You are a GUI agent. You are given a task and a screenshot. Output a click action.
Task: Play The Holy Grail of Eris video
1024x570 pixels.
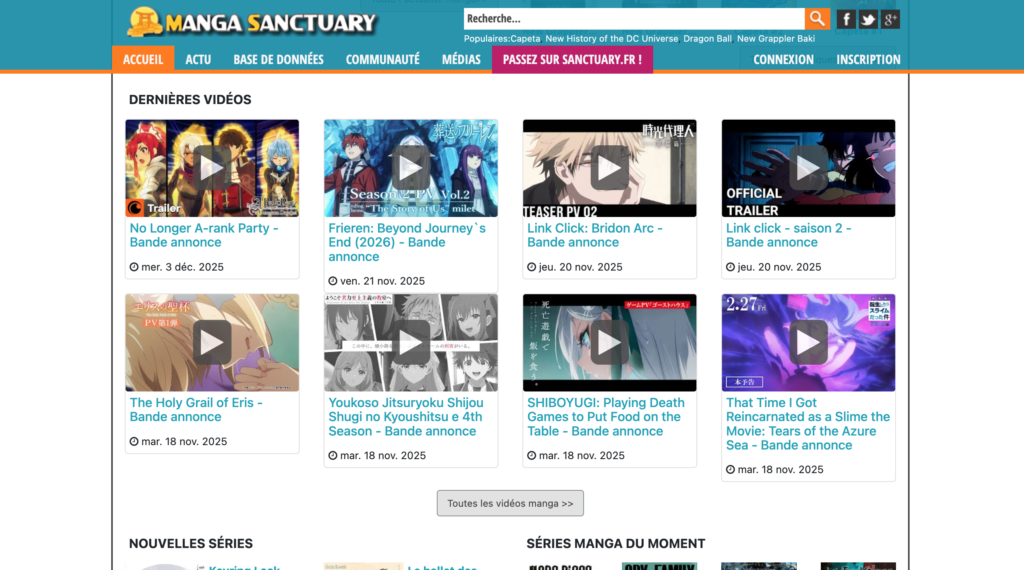212,342
